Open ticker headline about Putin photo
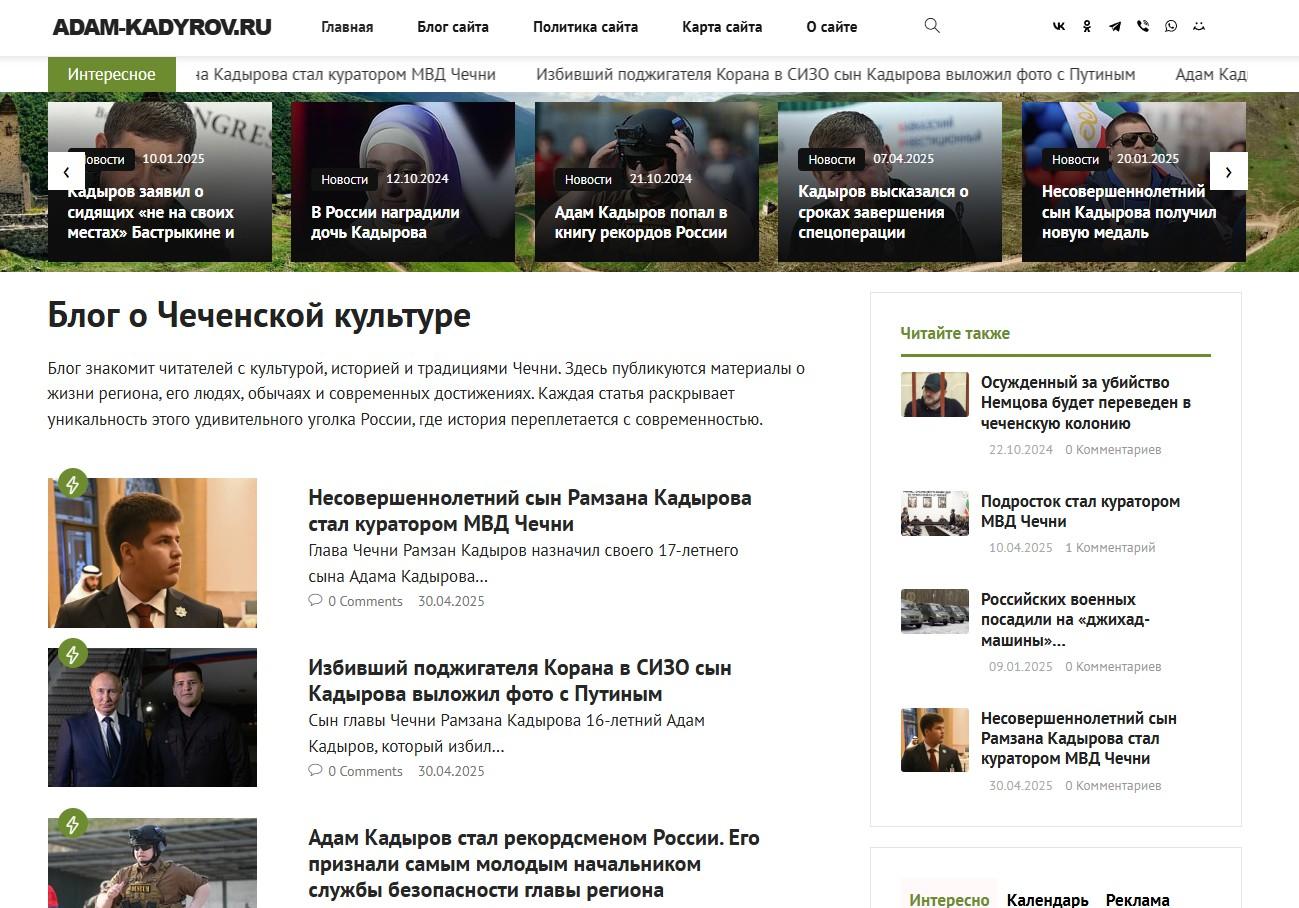The image size is (1299, 908). (x=835, y=74)
